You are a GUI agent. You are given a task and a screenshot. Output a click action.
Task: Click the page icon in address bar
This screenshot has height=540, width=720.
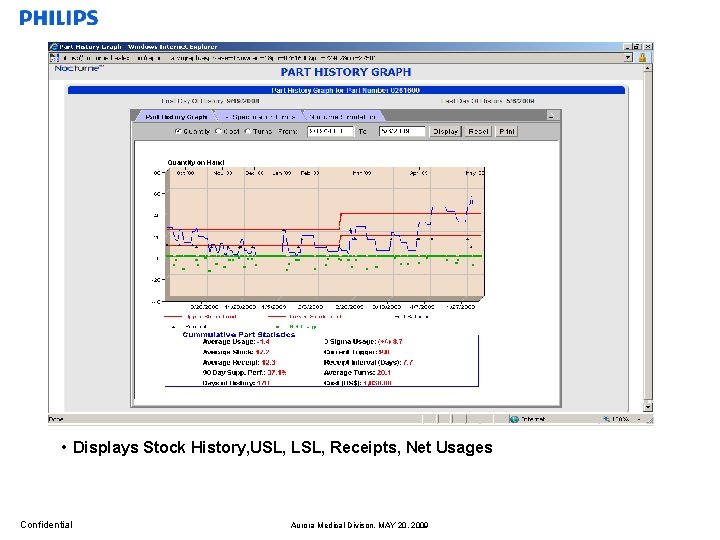point(54,58)
